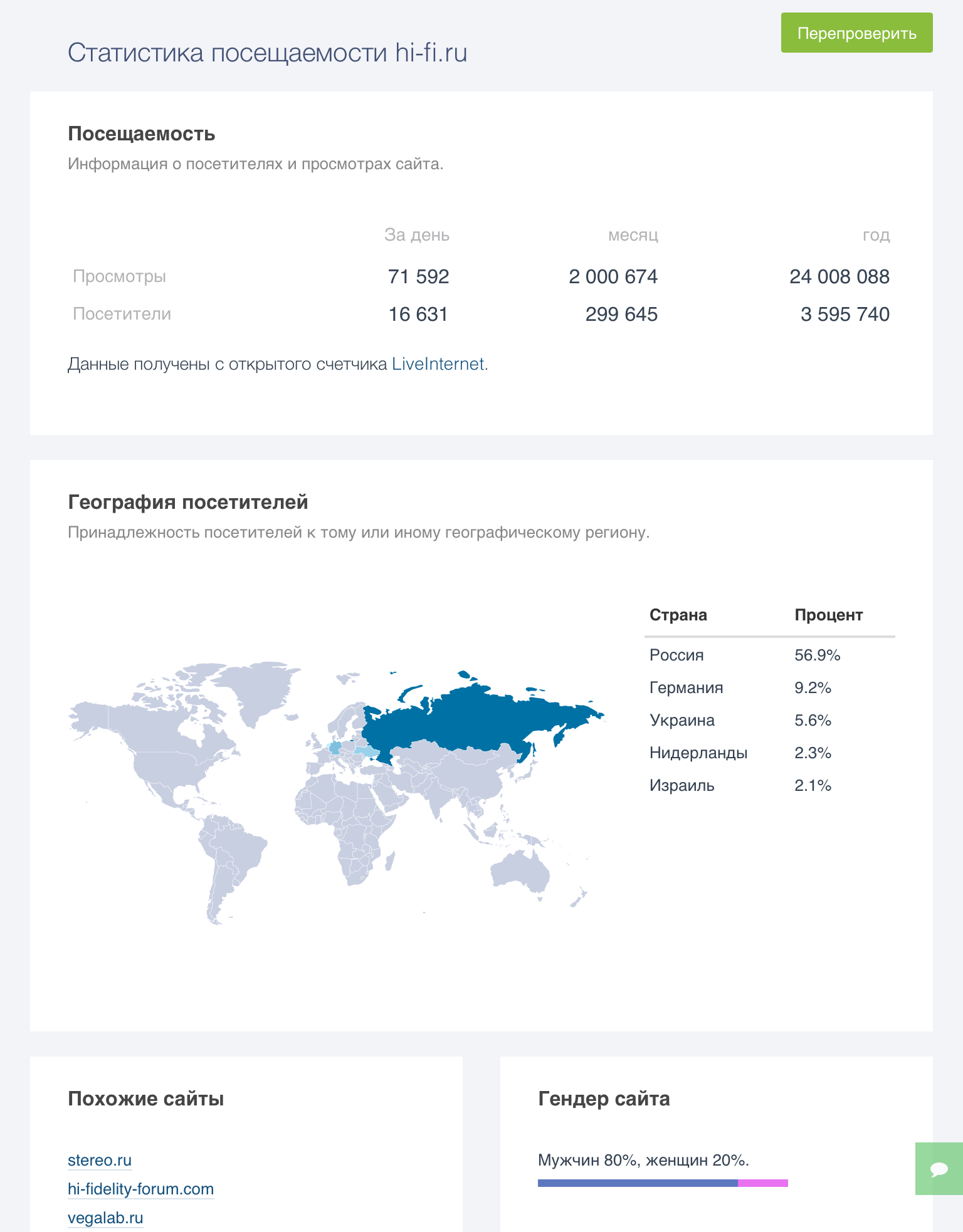The height and width of the screenshot is (1232, 963).
Task: Click the daily views value 71 592
Action: (418, 277)
